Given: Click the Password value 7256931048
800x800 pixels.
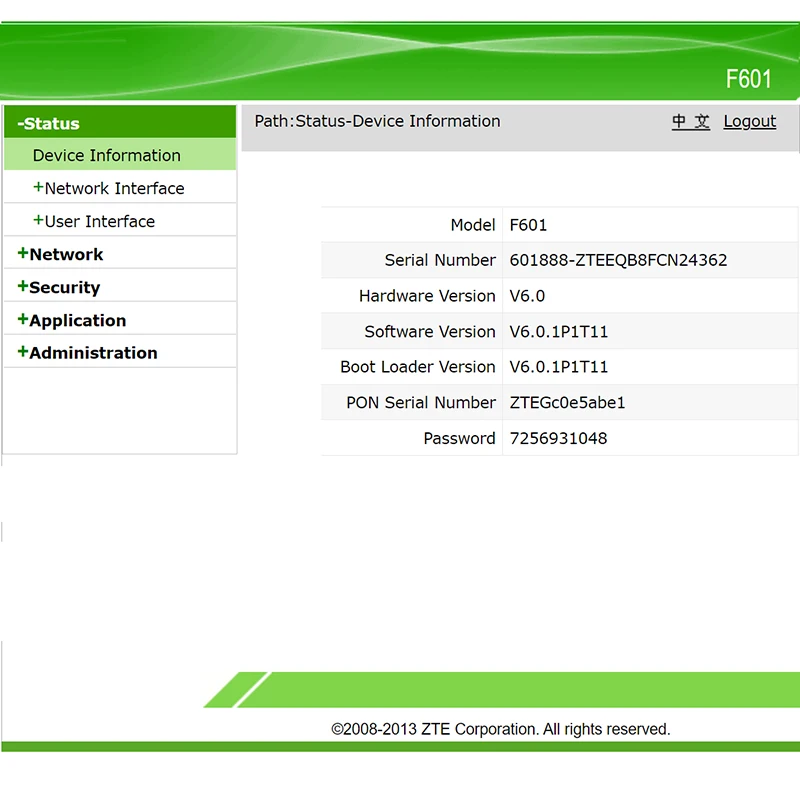Looking at the screenshot, I should click(558, 438).
